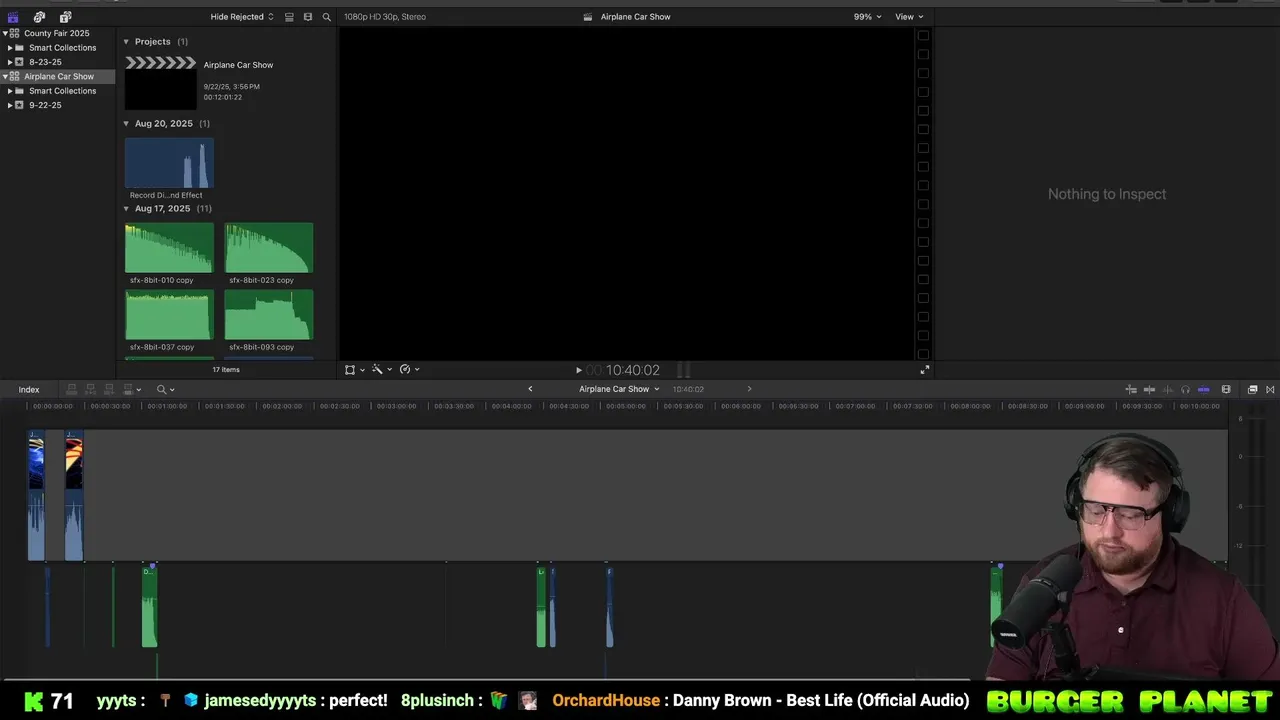Screen dimensions: 1280x720
Task: Collapse the Airplane Car Show library
Action: pos(5,76)
